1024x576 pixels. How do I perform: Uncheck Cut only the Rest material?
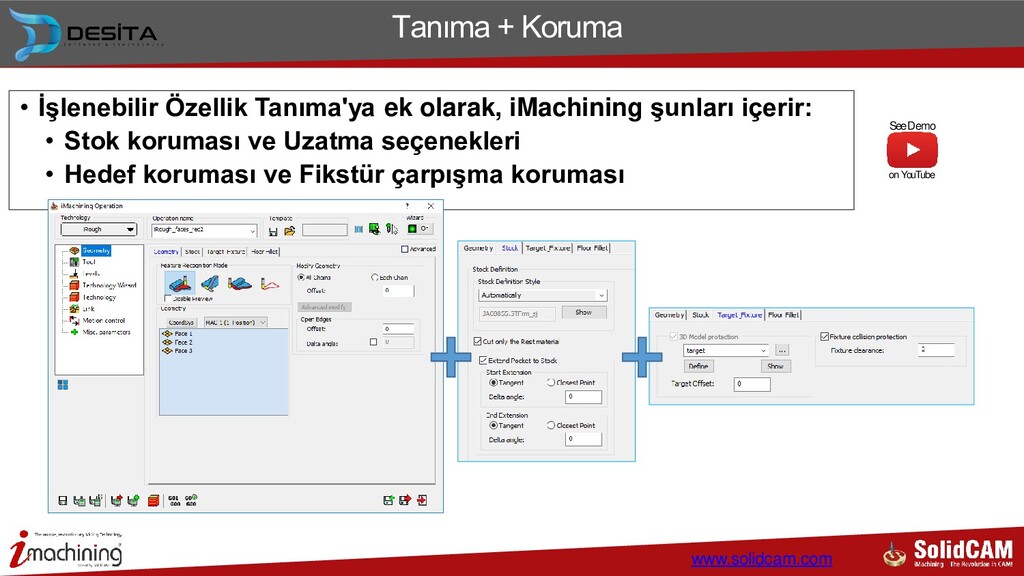click(x=477, y=342)
